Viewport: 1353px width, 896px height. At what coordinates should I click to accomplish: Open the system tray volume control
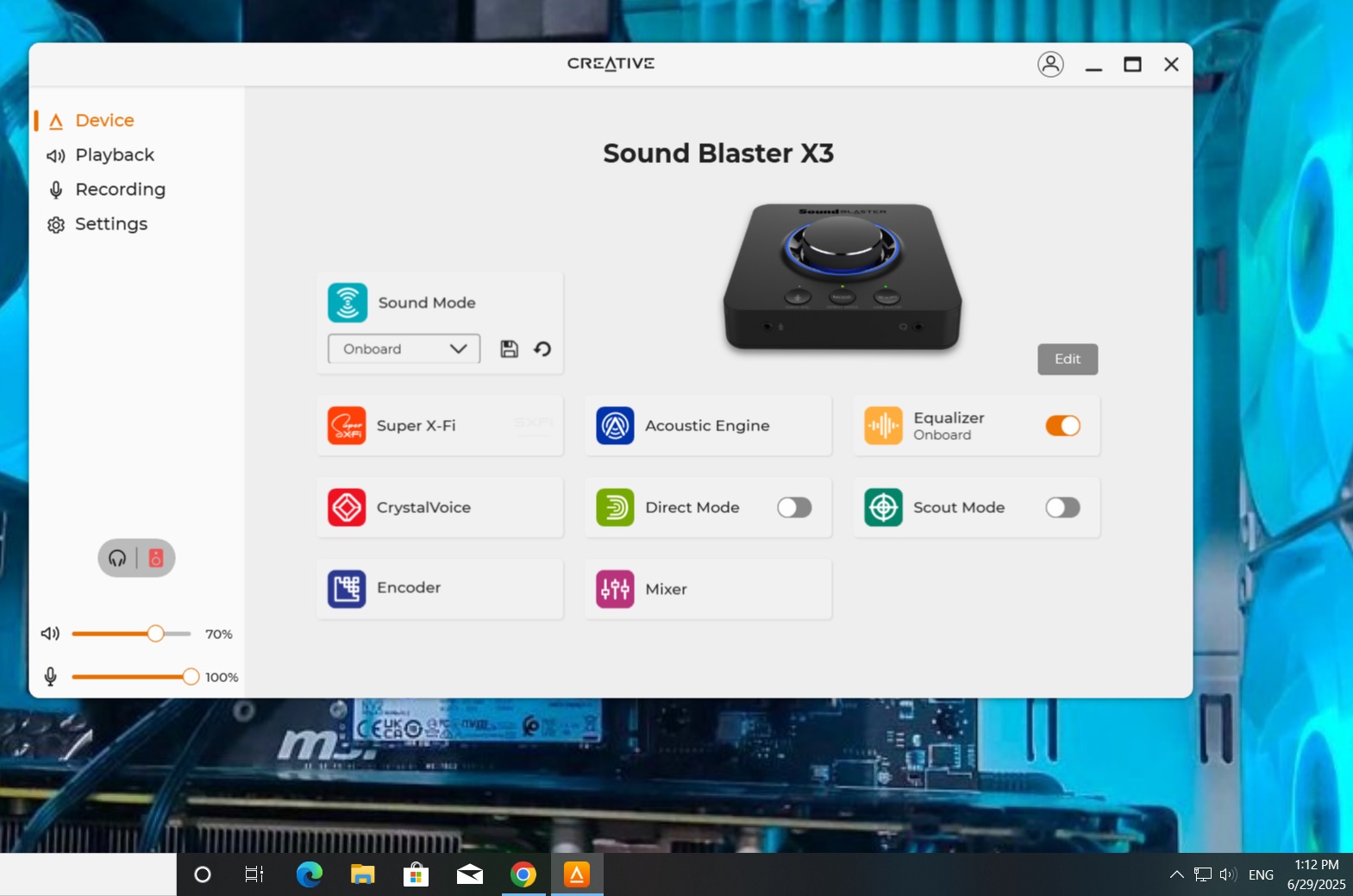coord(1228,874)
